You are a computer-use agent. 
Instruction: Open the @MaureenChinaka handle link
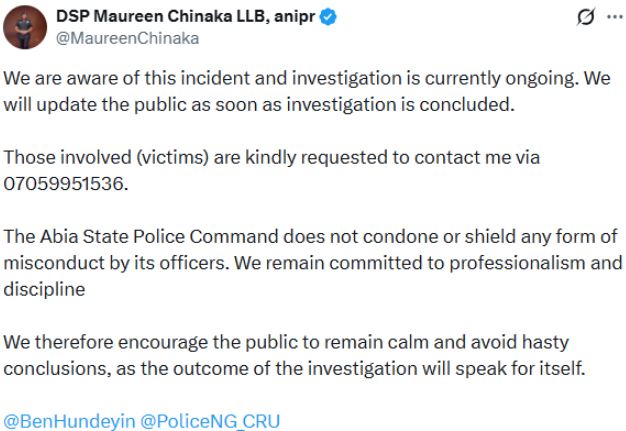[126, 38]
